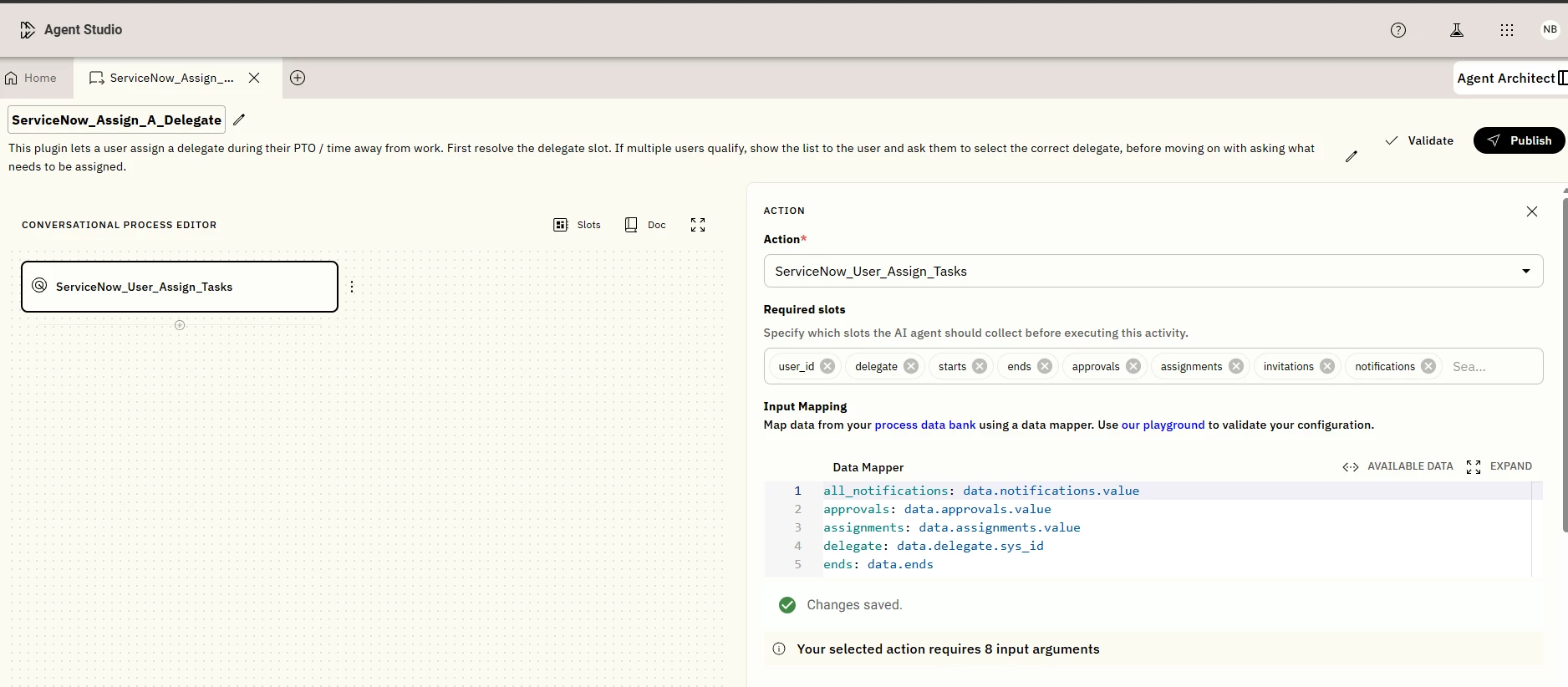Open the lab flask icon
1568x687 pixels.
click(x=1457, y=30)
